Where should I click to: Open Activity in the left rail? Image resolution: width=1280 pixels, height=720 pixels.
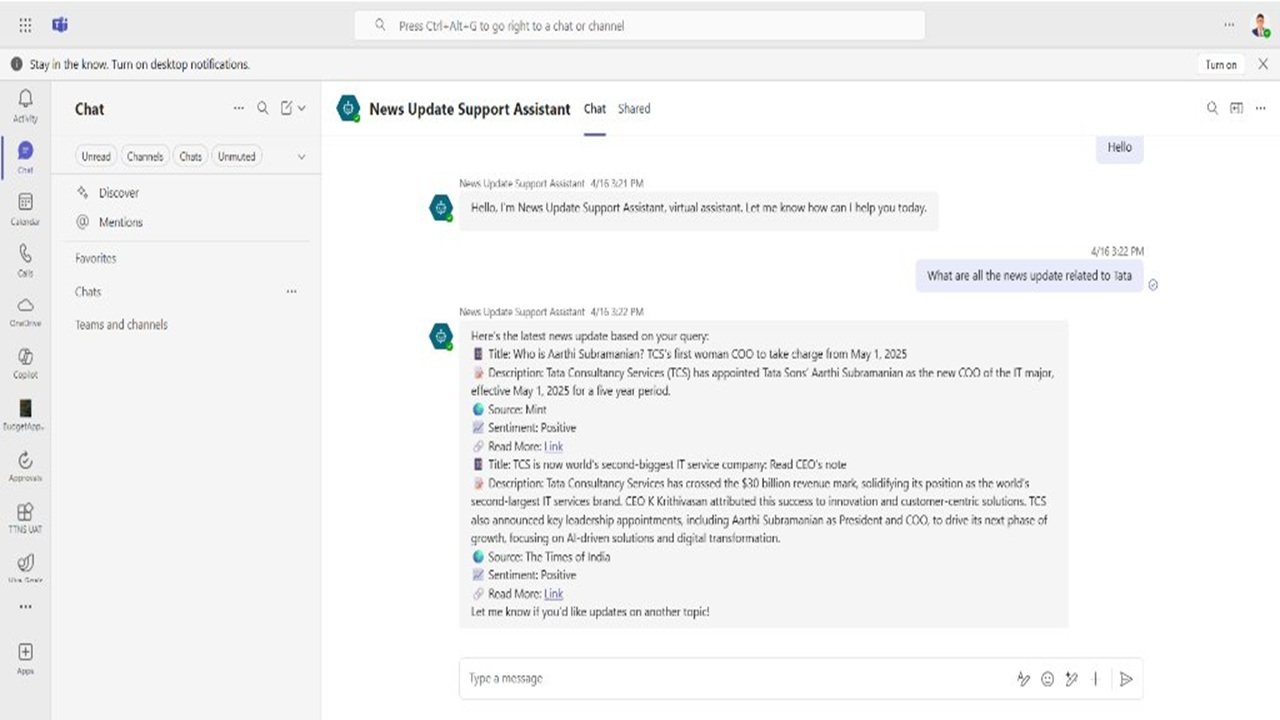(25, 105)
